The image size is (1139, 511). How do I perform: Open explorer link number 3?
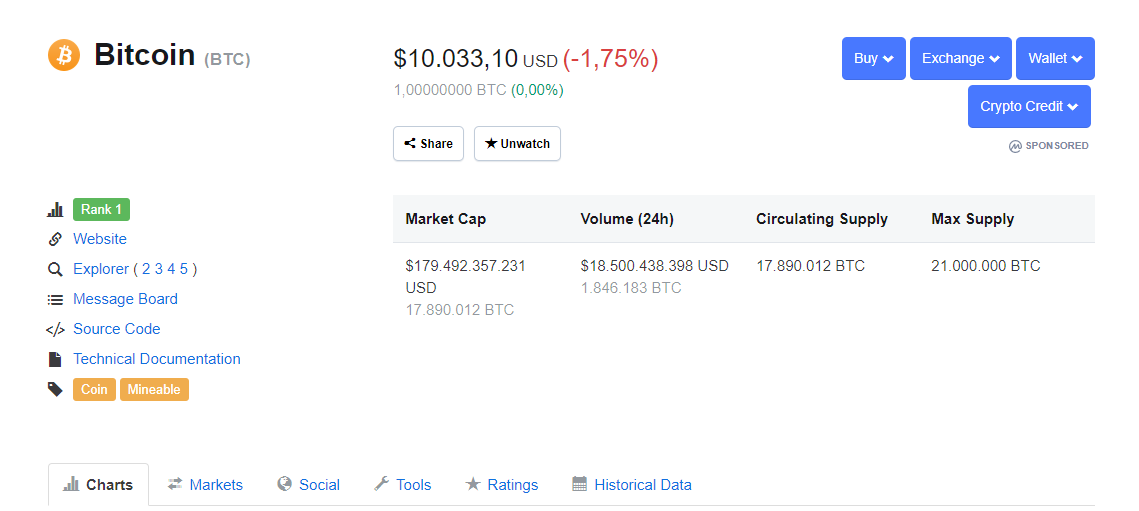coord(159,269)
